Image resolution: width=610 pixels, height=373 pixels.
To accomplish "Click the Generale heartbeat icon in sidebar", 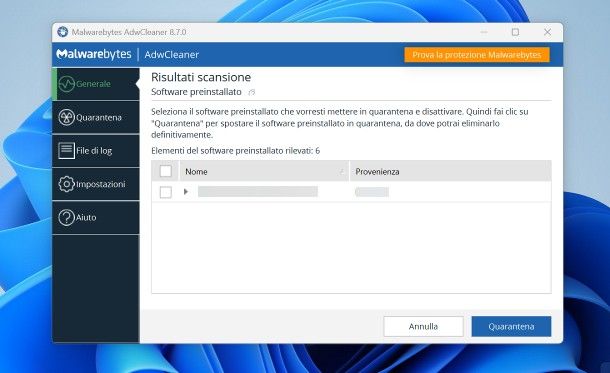I will (x=67, y=84).
